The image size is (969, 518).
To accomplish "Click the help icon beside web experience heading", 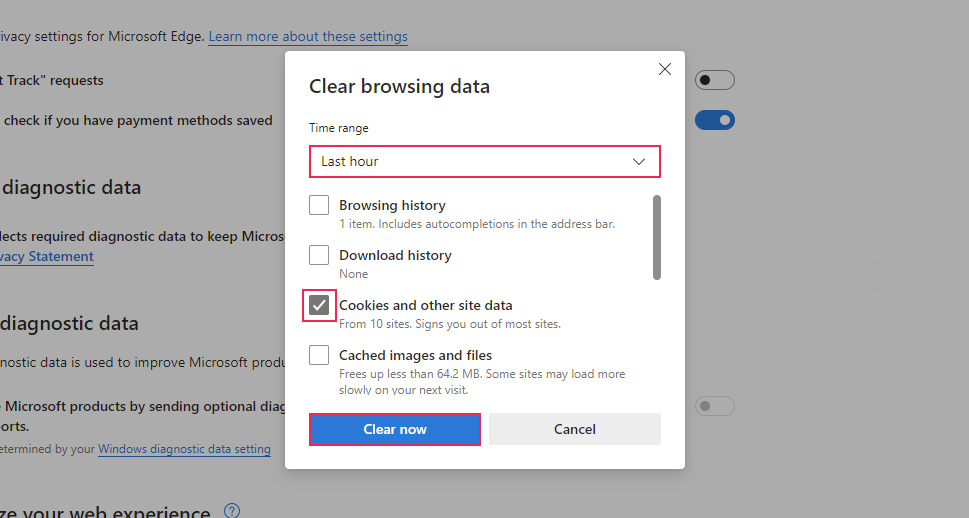I will point(232,511).
